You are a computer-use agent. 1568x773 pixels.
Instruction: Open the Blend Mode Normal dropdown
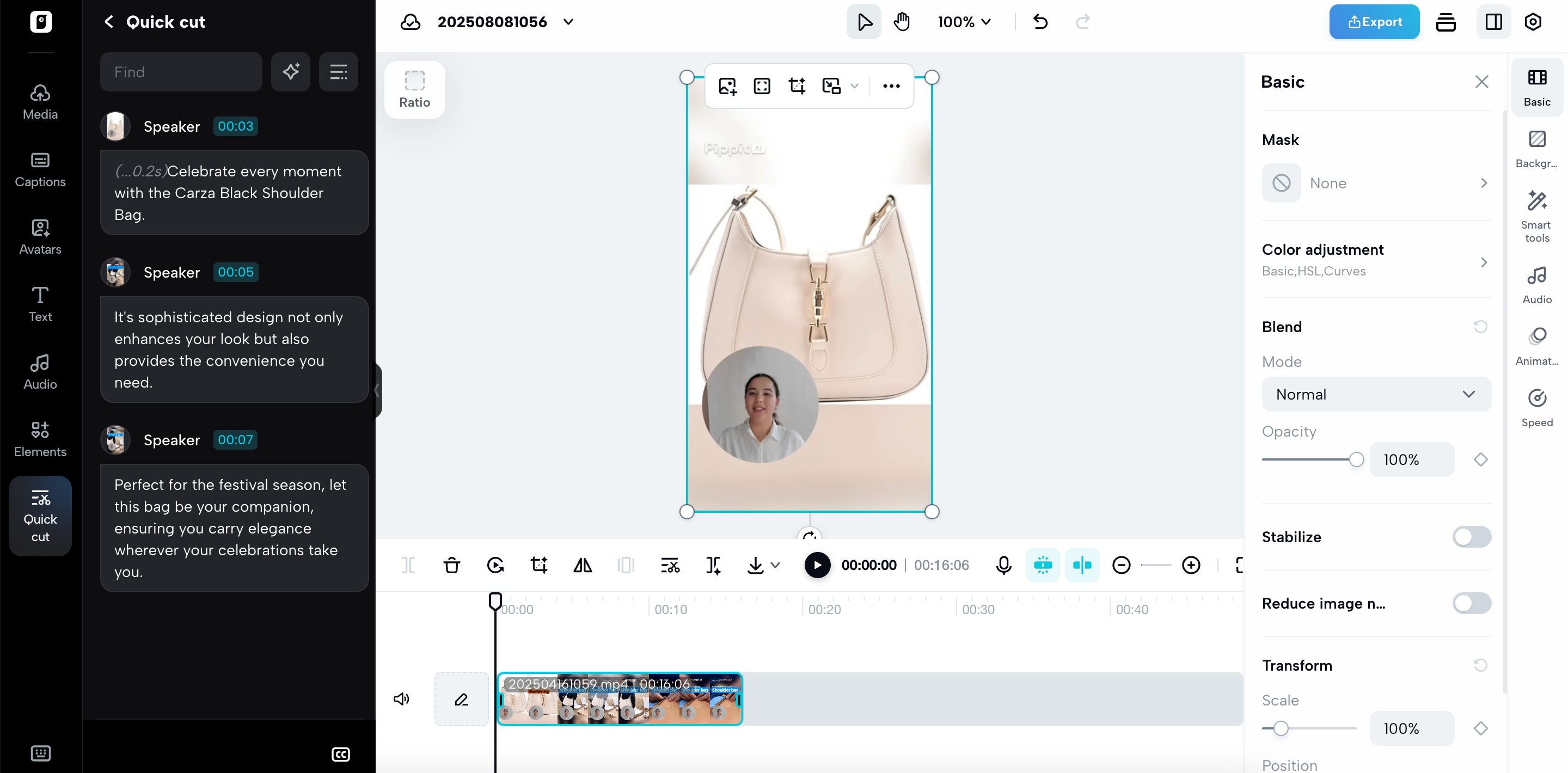pyautogui.click(x=1376, y=394)
